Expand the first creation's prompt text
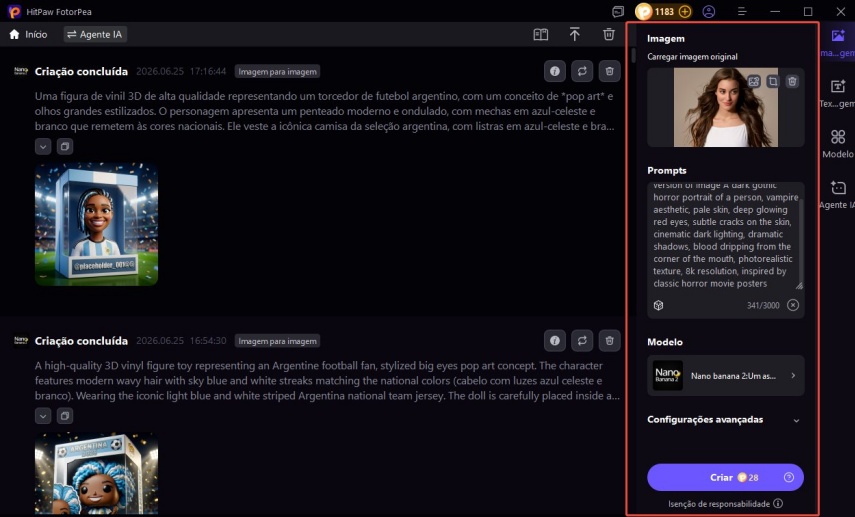This screenshot has width=855, height=517. 43,146
